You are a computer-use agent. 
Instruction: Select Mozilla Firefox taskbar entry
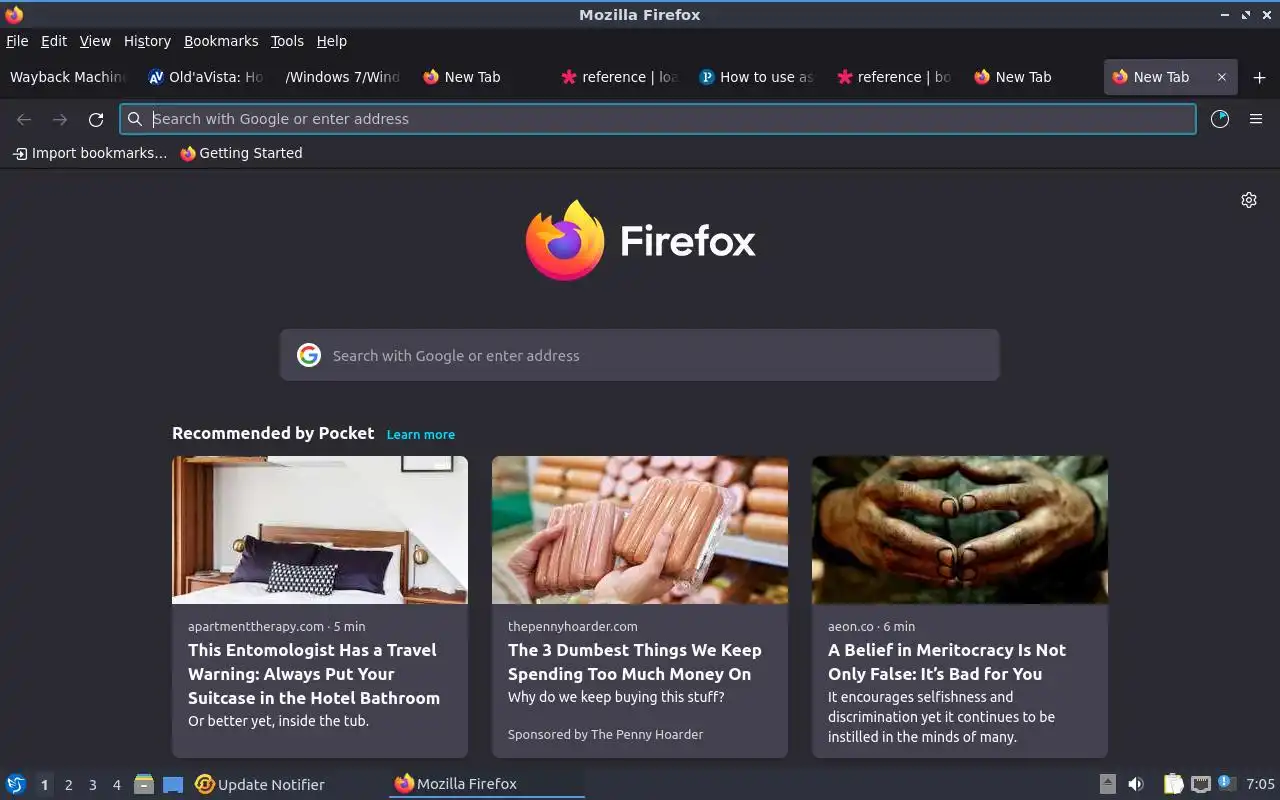coord(487,784)
